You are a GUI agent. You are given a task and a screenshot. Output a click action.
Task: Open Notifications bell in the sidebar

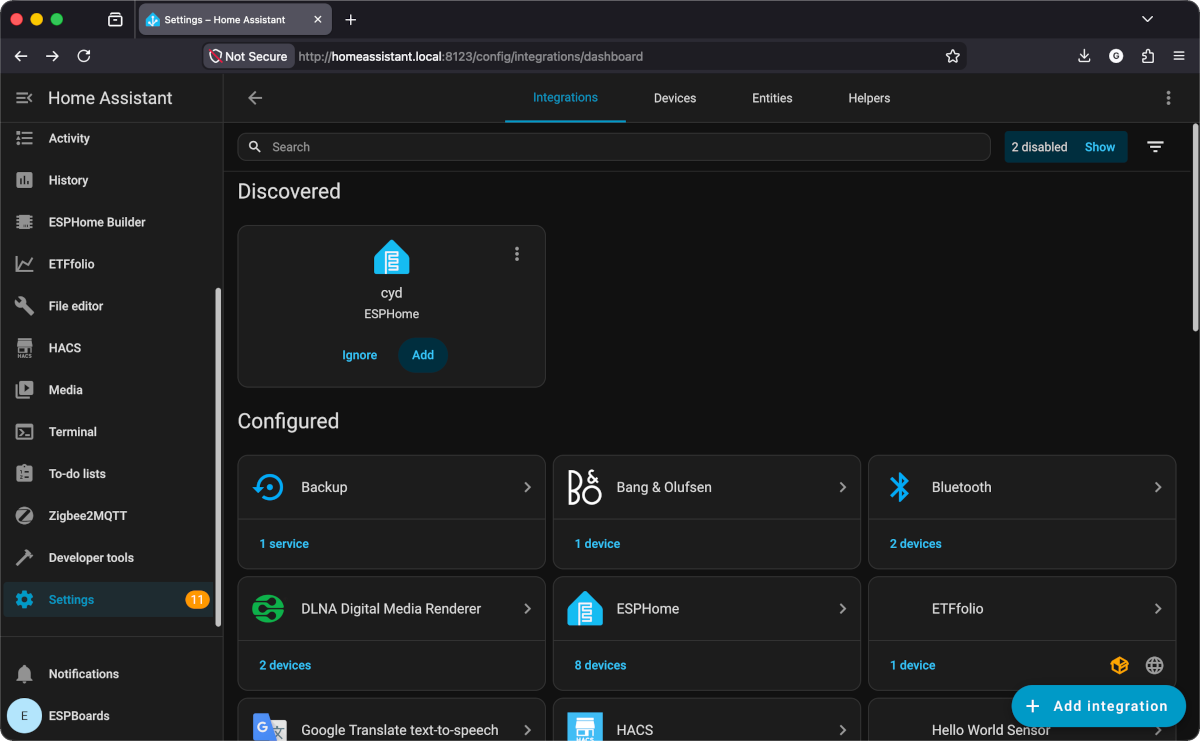pyautogui.click(x=25, y=674)
